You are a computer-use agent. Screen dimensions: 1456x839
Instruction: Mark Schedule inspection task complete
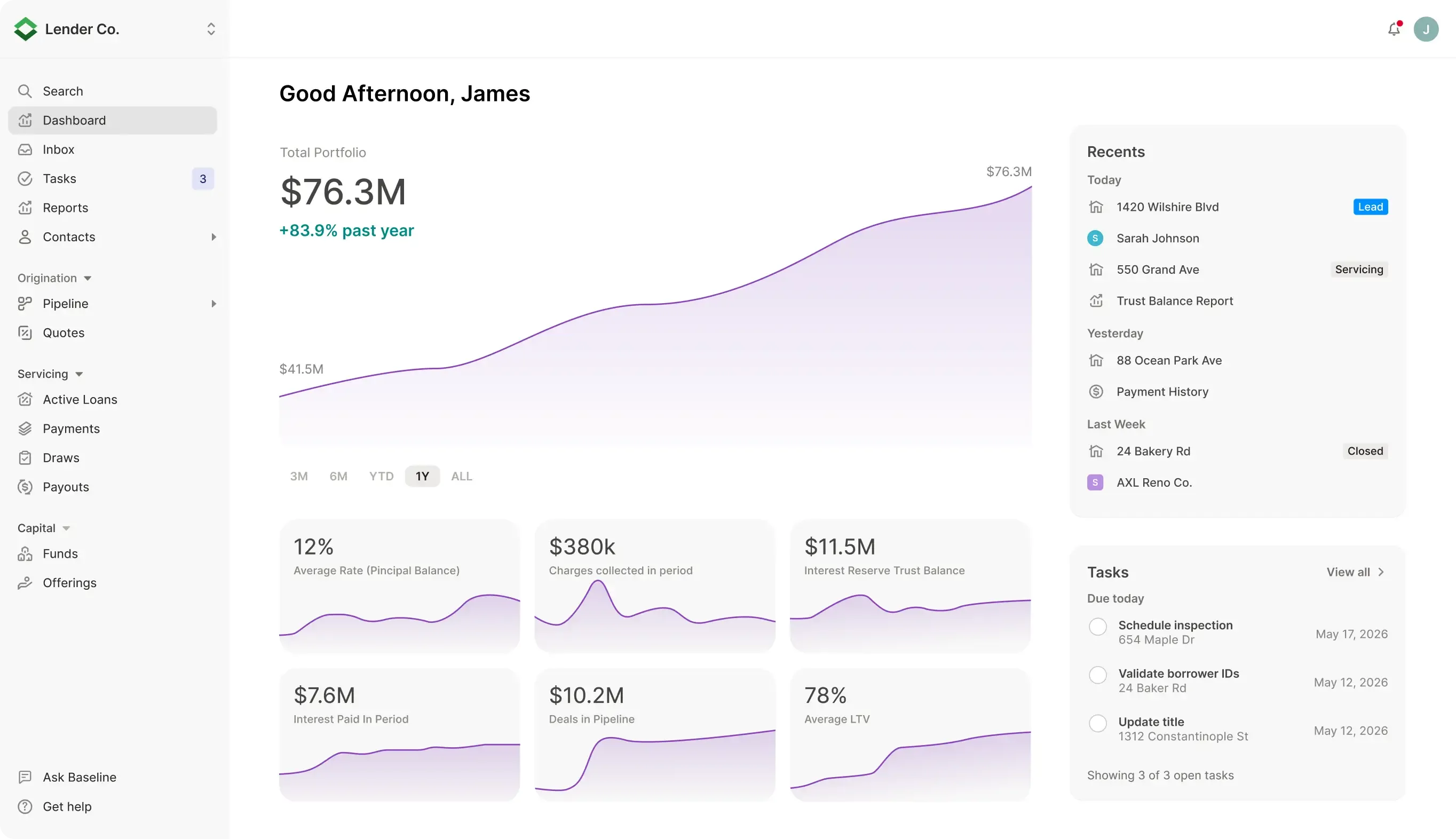[1098, 627]
